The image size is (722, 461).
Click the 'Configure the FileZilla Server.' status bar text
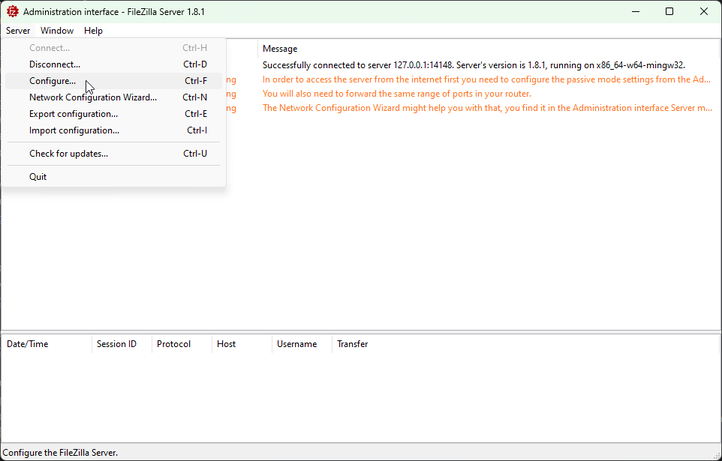click(60, 453)
